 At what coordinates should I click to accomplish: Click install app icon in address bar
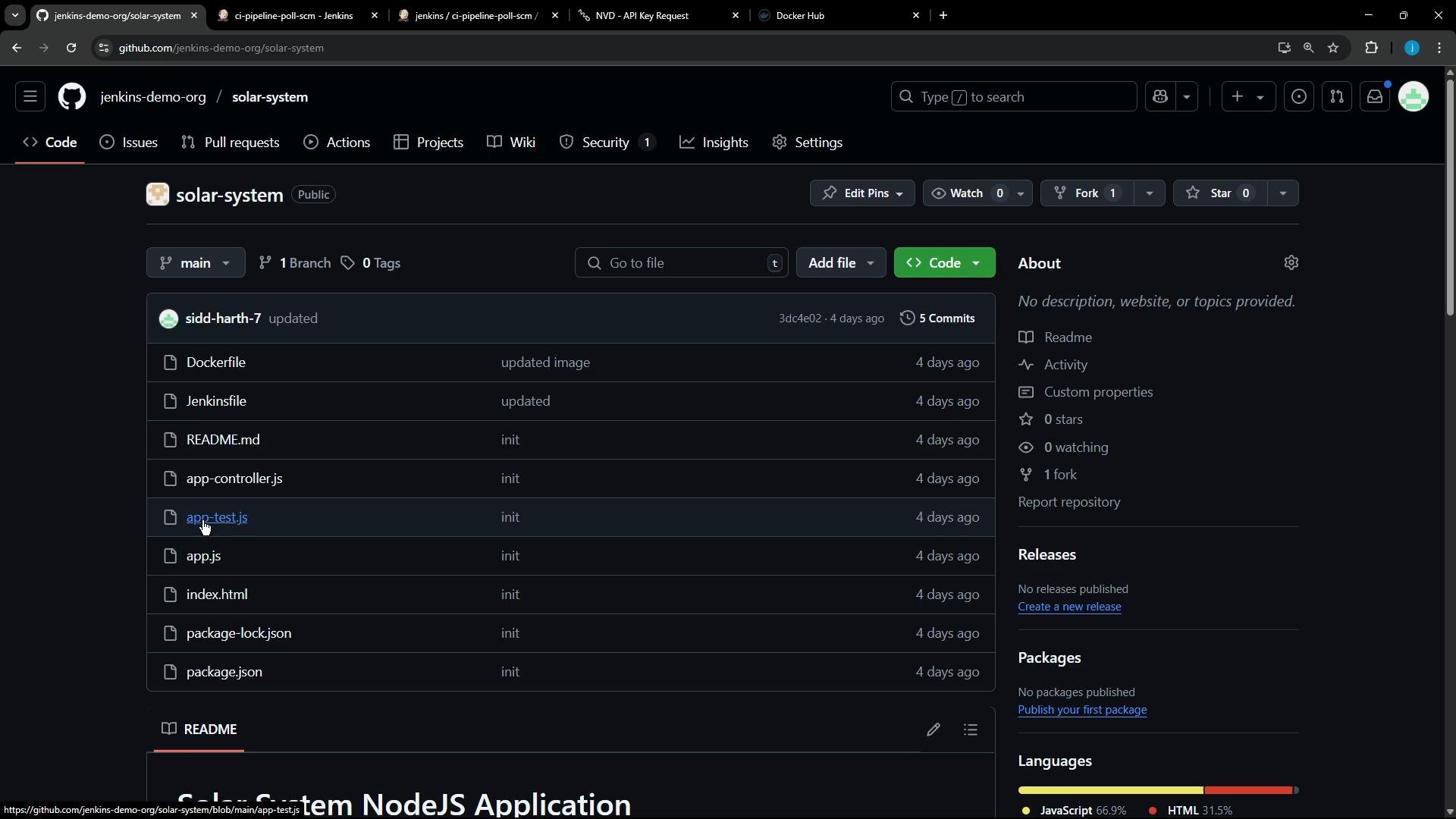1284,48
